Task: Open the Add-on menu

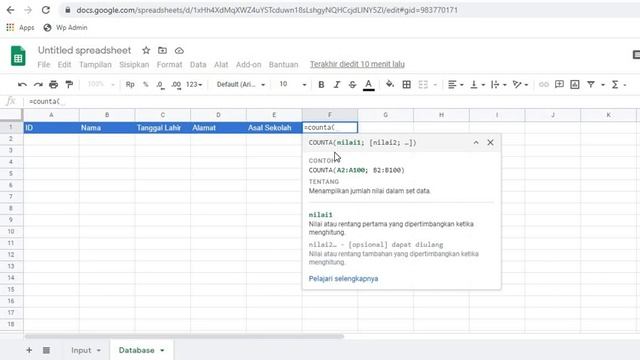Action: (x=248, y=64)
